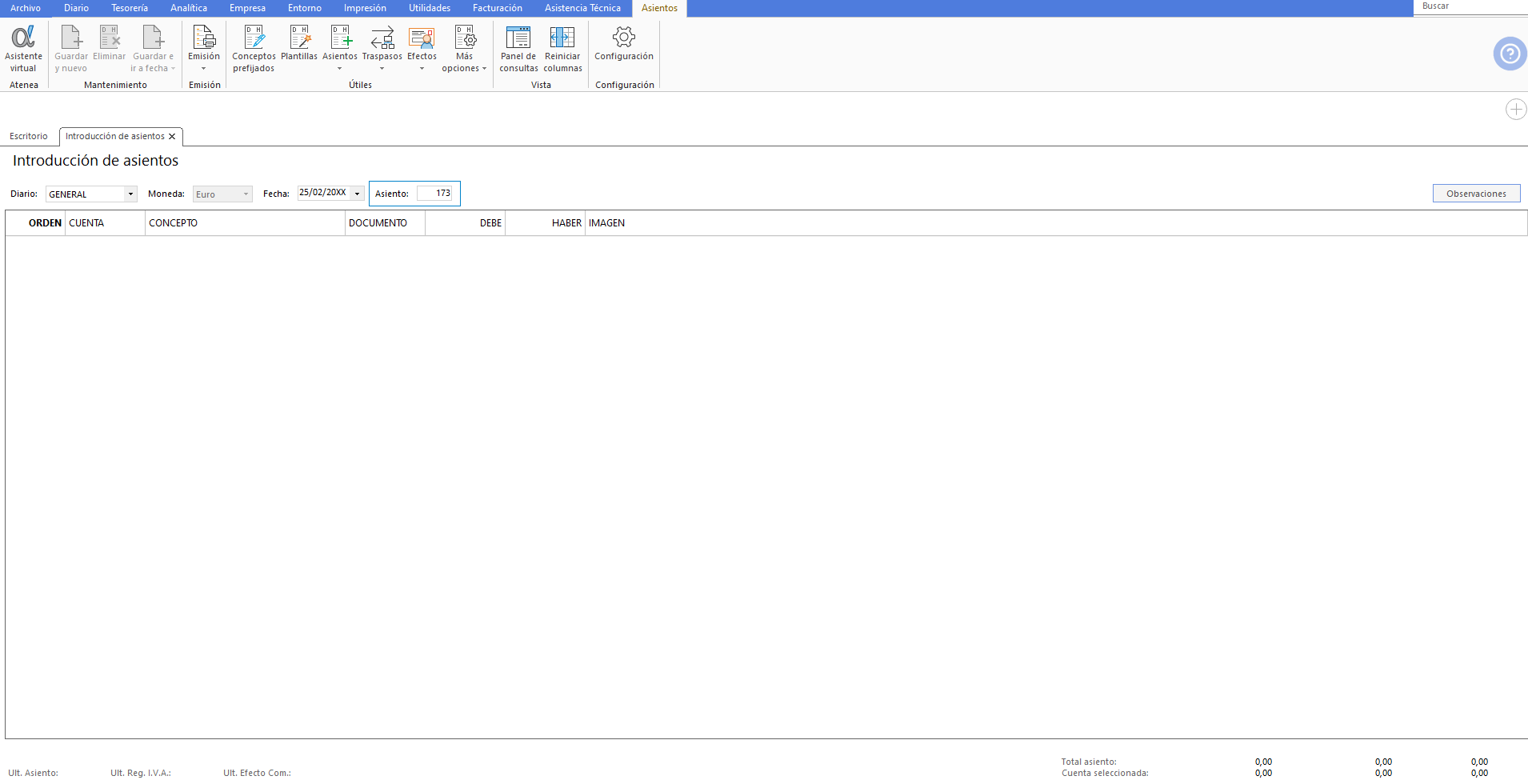1528x784 pixels.
Task: Open the Asientos ribbon tool
Action: 340,42
